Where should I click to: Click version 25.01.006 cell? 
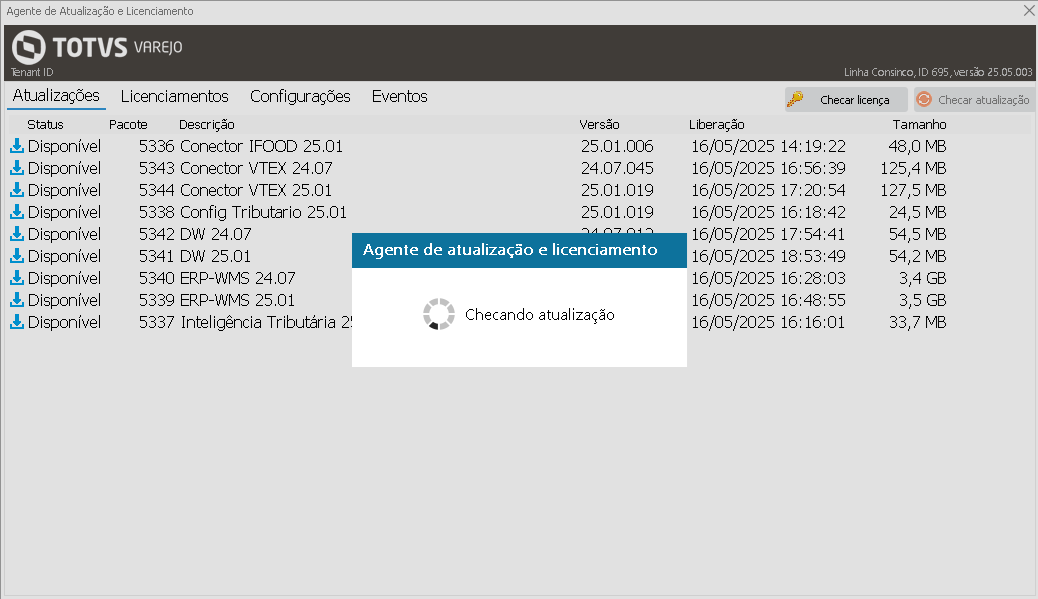coord(617,146)
